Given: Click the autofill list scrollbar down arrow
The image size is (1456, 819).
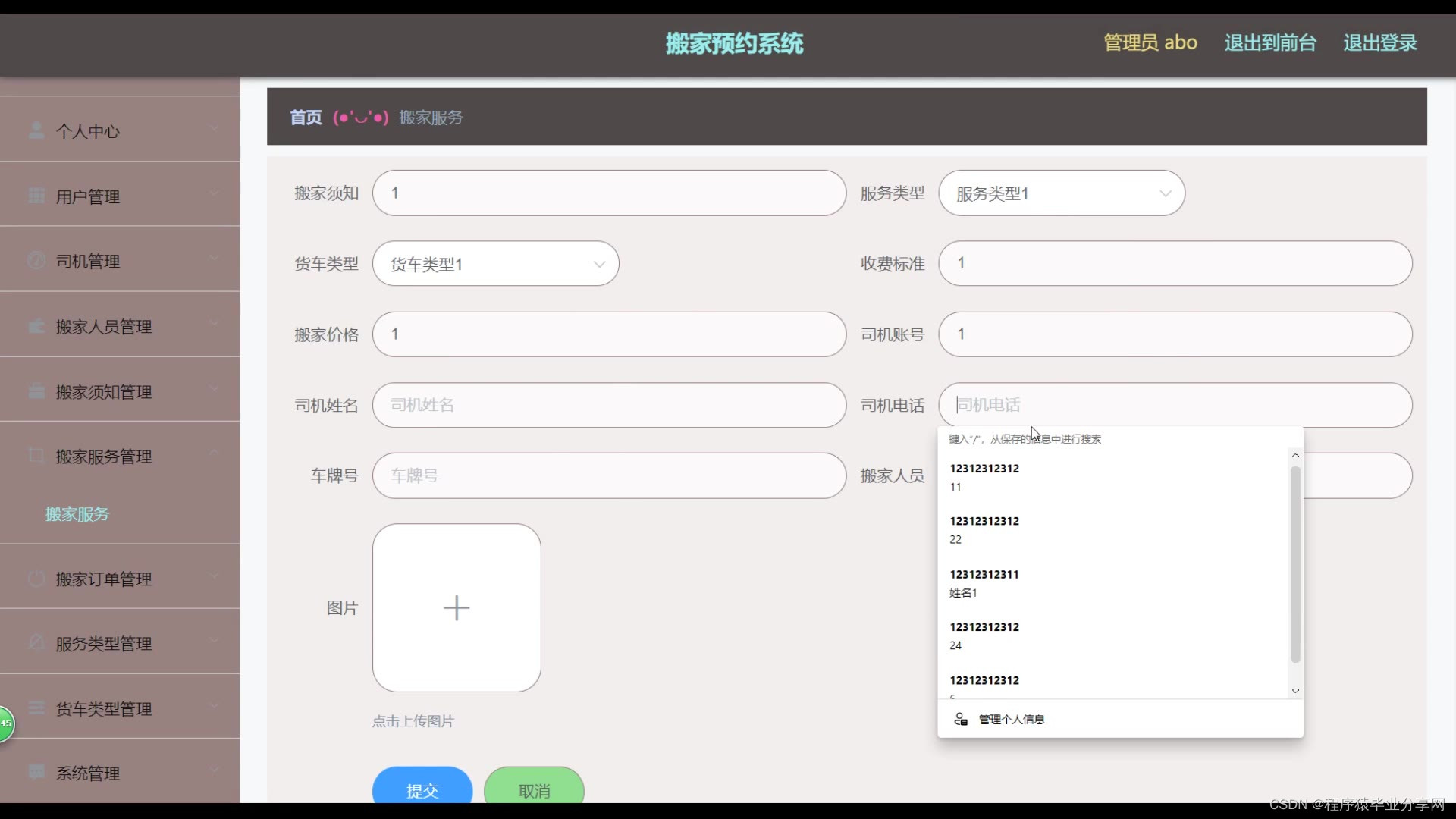Looking at the screenshot, I should [1295, 691].
